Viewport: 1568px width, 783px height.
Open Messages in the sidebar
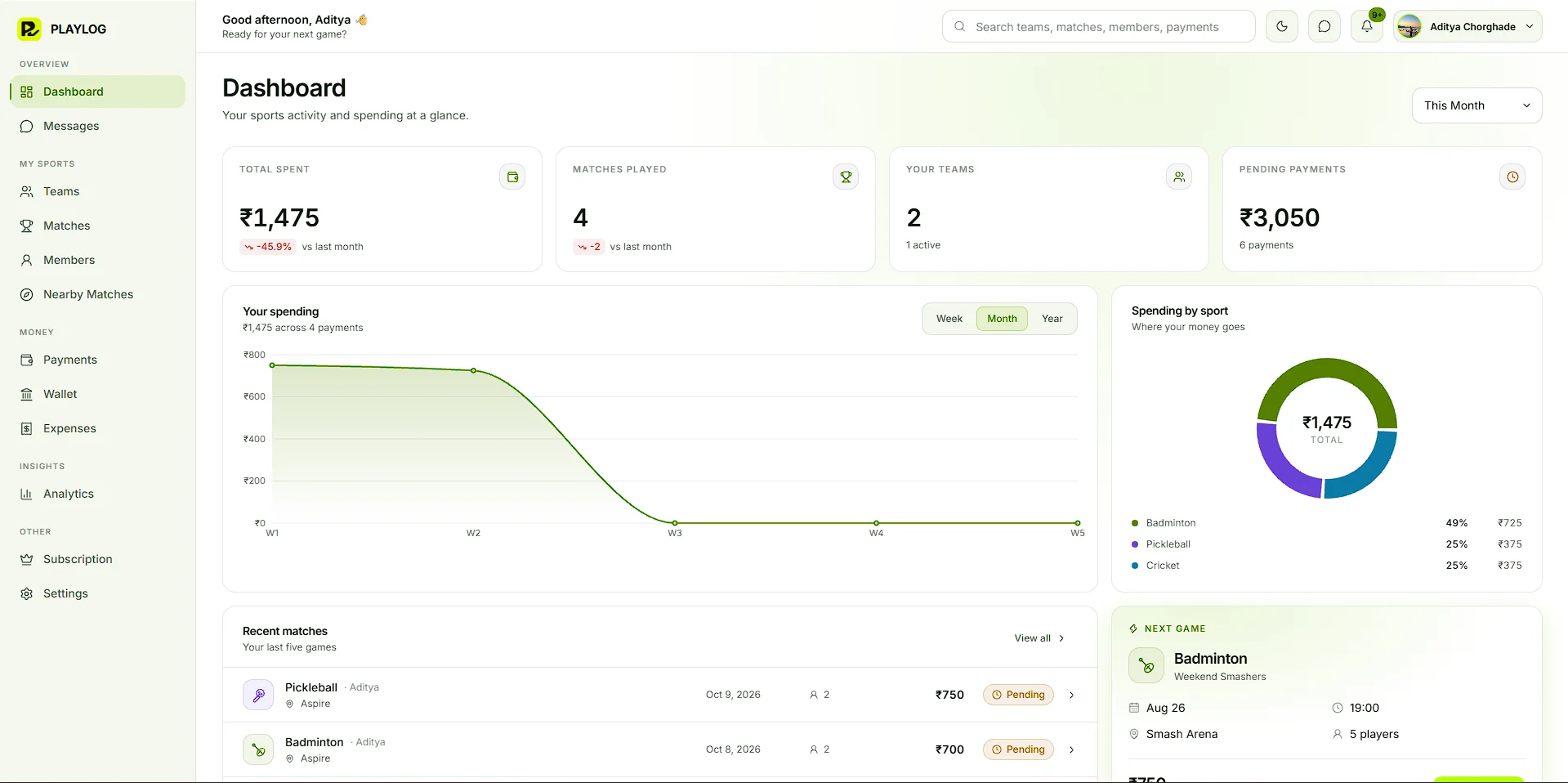click(98, 126)
